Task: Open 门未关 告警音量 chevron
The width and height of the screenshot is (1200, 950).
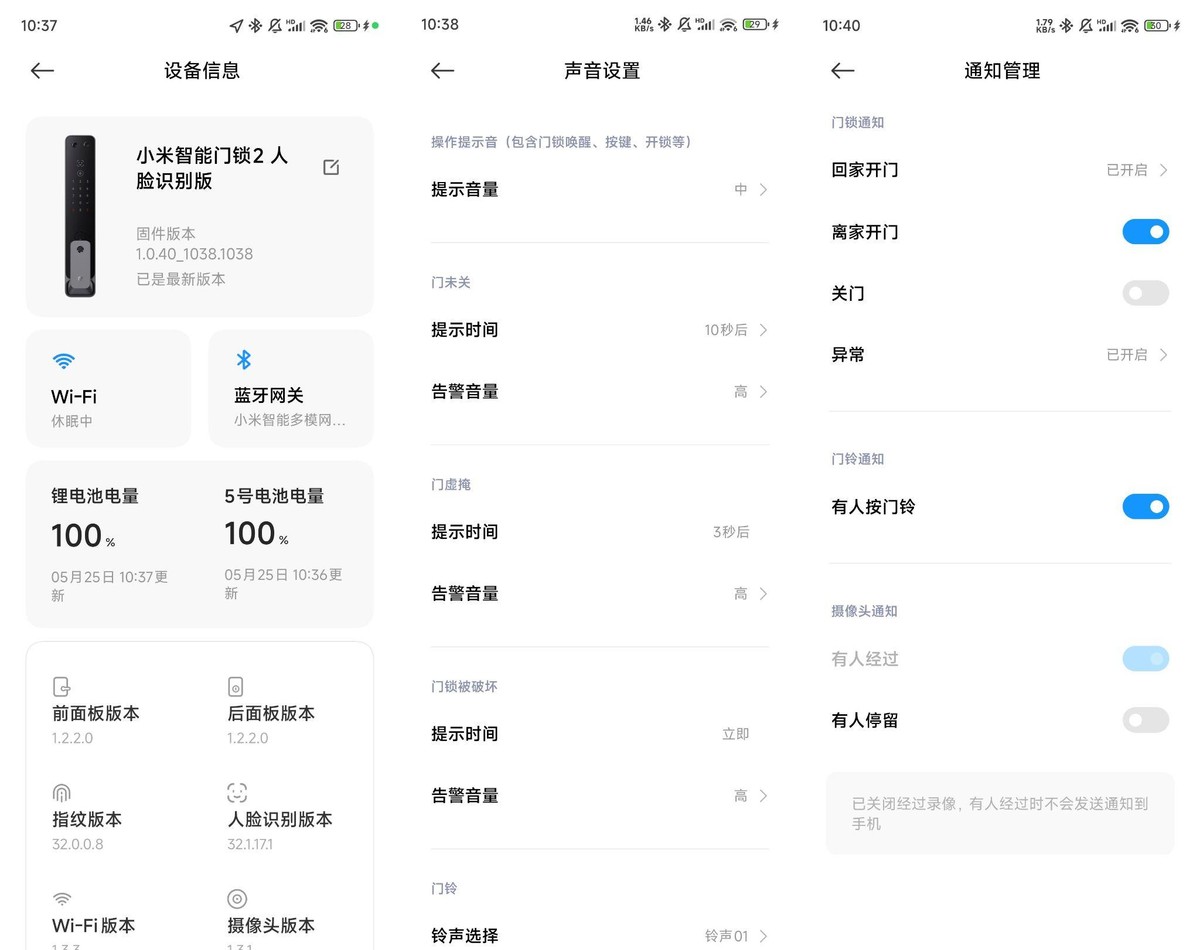Action: 763,392
